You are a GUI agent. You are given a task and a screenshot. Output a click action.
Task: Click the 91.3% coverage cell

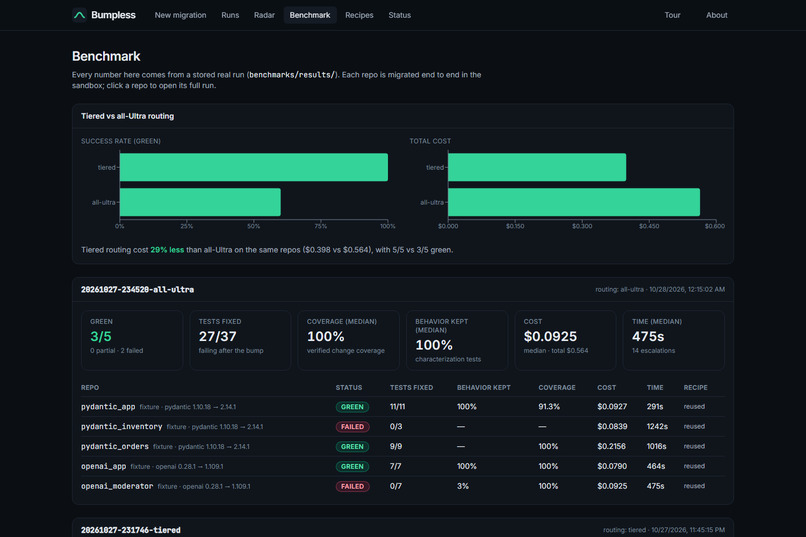click(549, 407)
